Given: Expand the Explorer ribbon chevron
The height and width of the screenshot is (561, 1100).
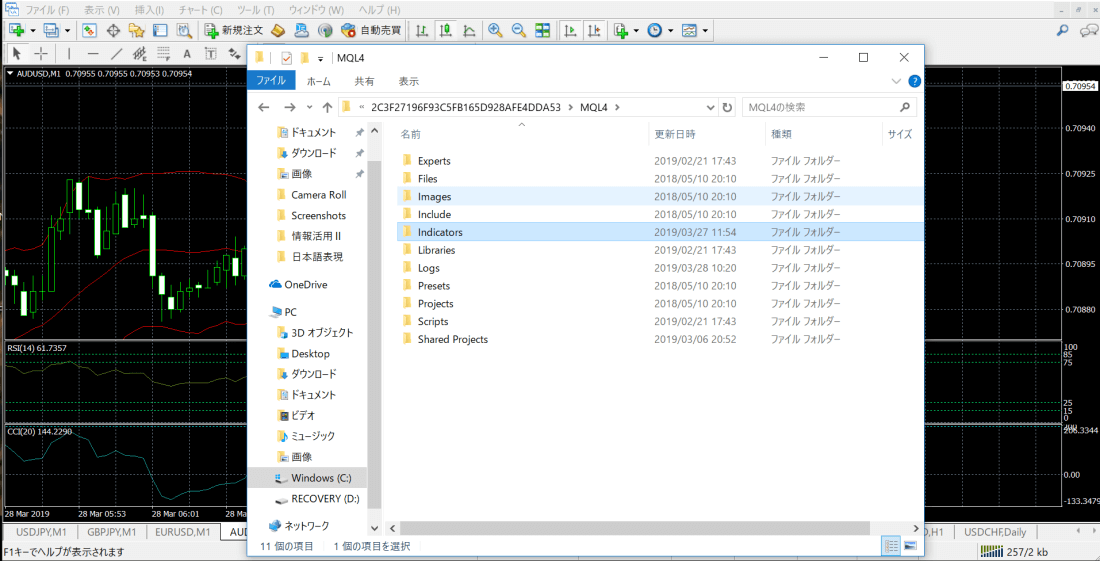Looking at the screenshot, I should (x=895, y=81).
